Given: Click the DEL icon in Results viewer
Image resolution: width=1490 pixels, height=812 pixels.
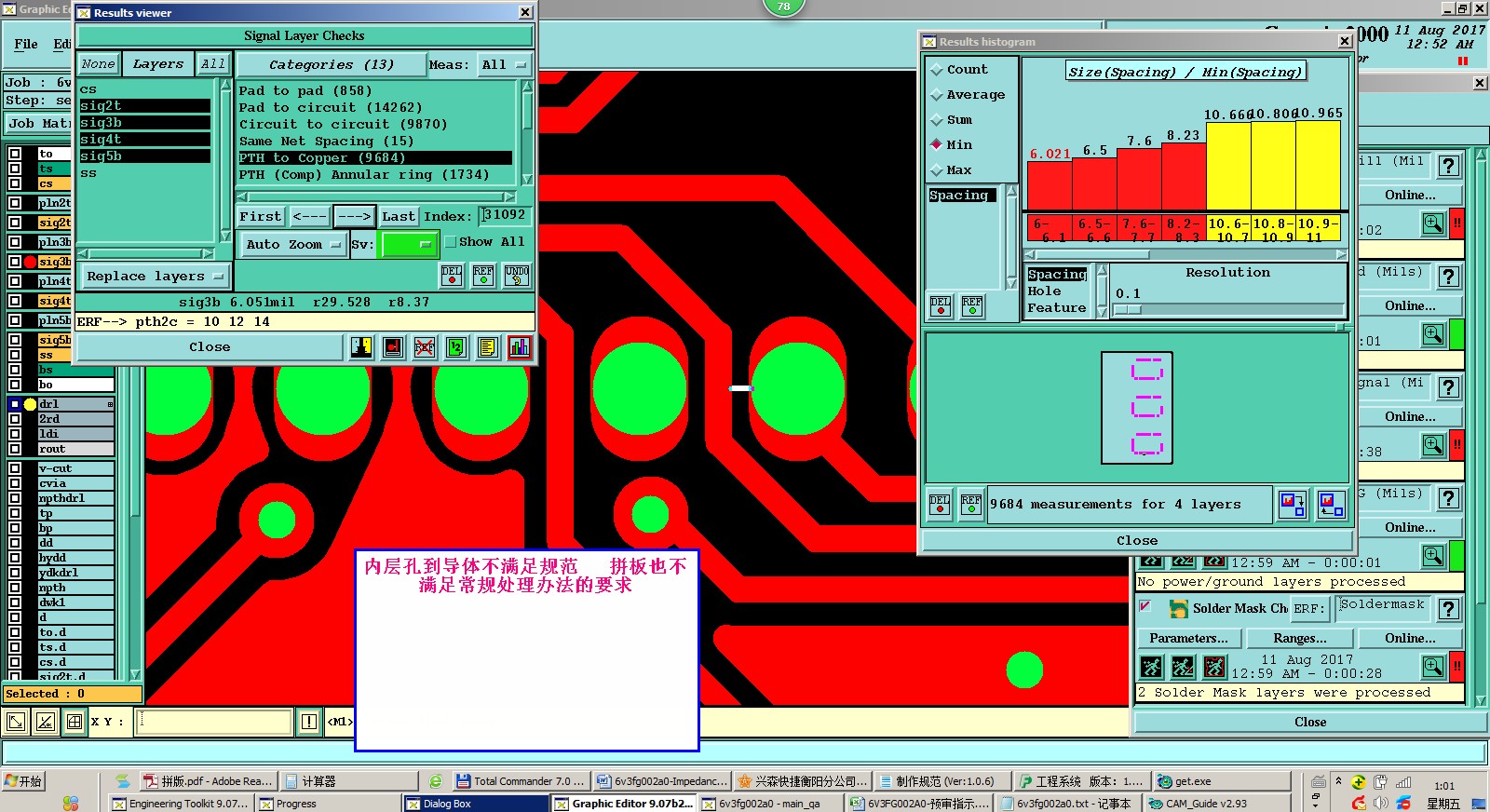Looking at the screenshot, I should tap(452, 275).
